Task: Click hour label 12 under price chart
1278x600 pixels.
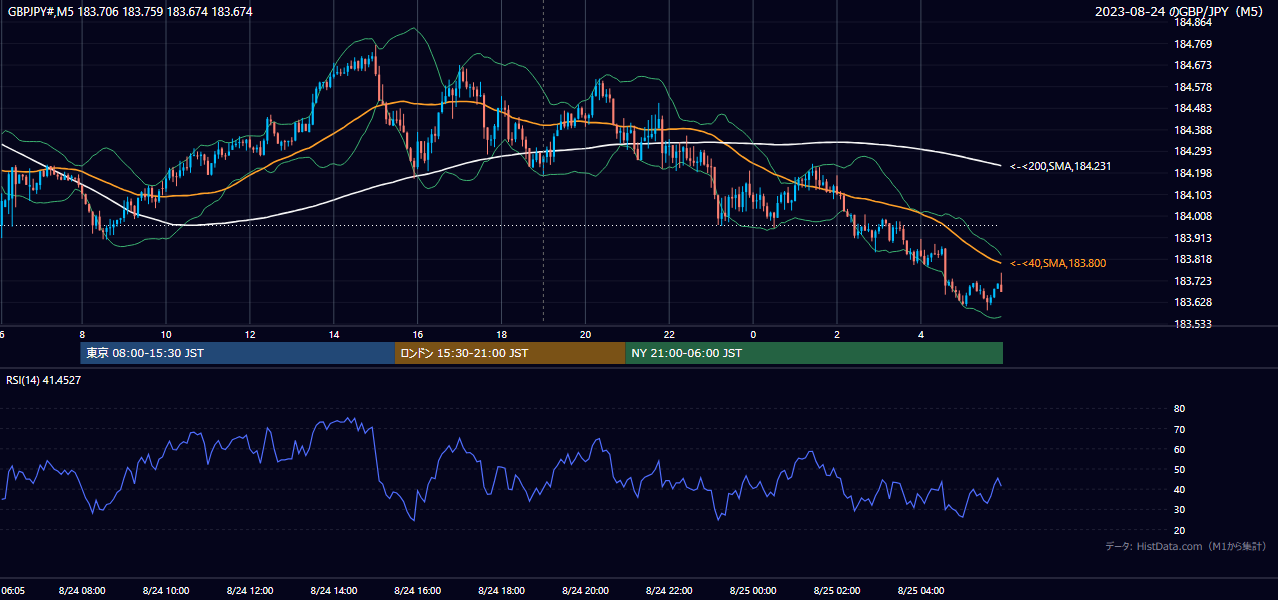Action: pyautogui.click(x=250, y=334)
